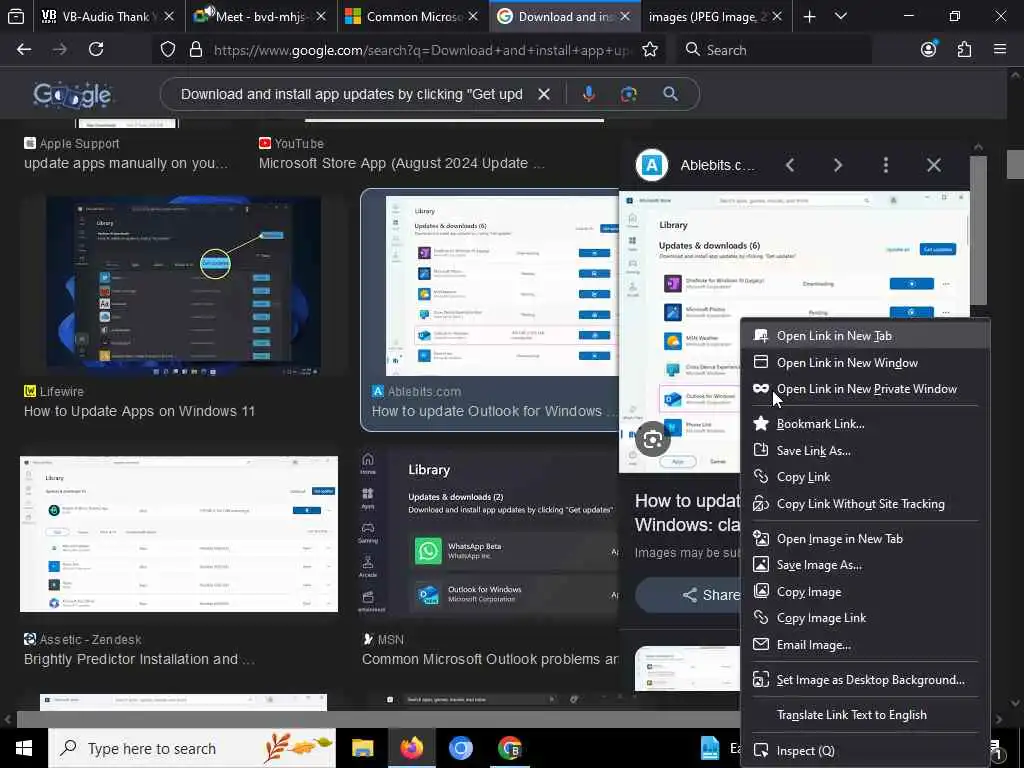This screenshot has height=768, width=1024.
Task: Switch to images (JPEG Image) tab
Action: point(716,17)
